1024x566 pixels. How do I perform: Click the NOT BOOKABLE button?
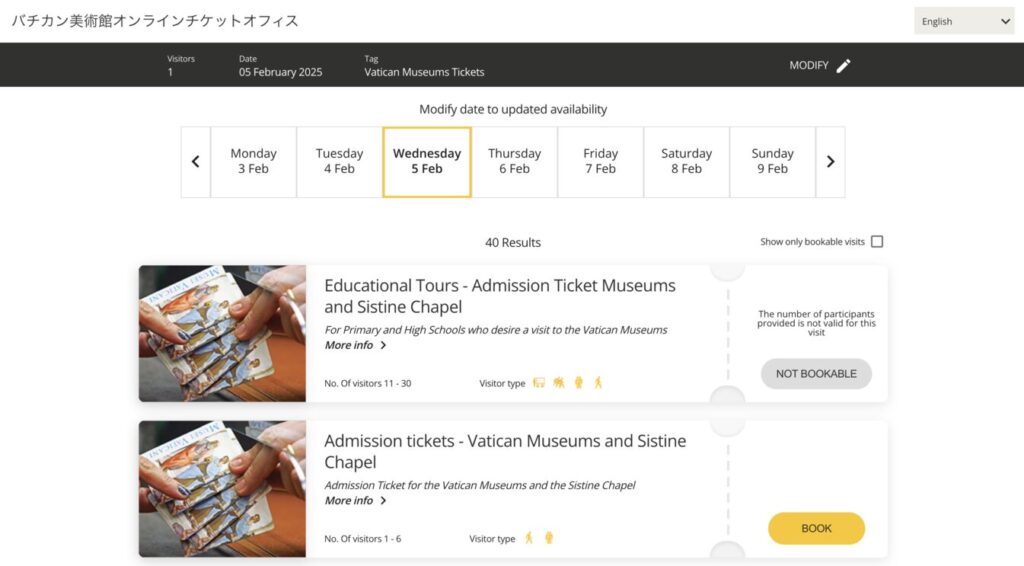click(x=816, y=374)
